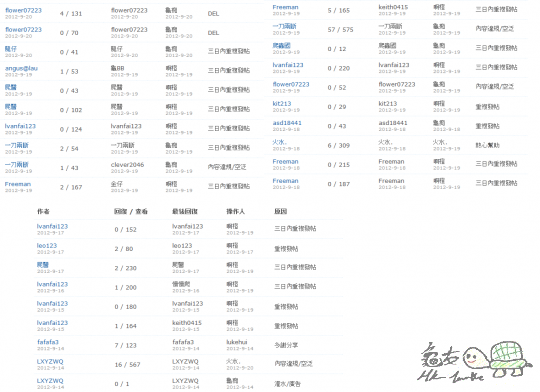Open the fafafa3 author link
This screenshot has height=392, width=540.
click(48, 342)
